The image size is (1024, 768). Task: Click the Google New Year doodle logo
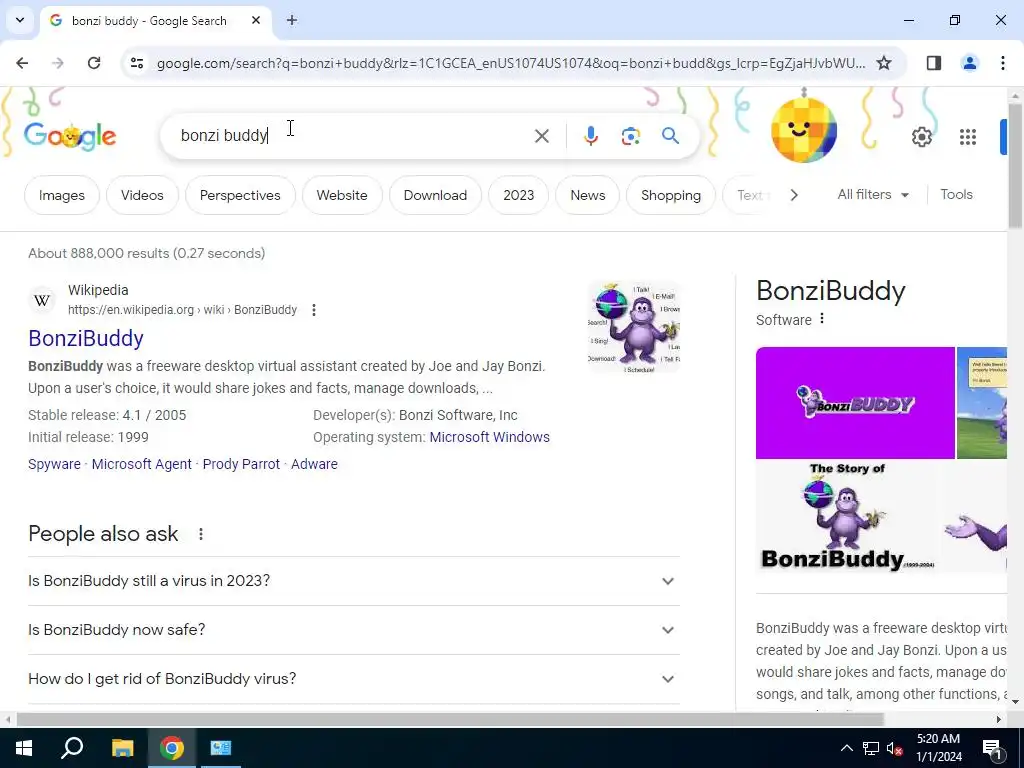click(70, 136)
